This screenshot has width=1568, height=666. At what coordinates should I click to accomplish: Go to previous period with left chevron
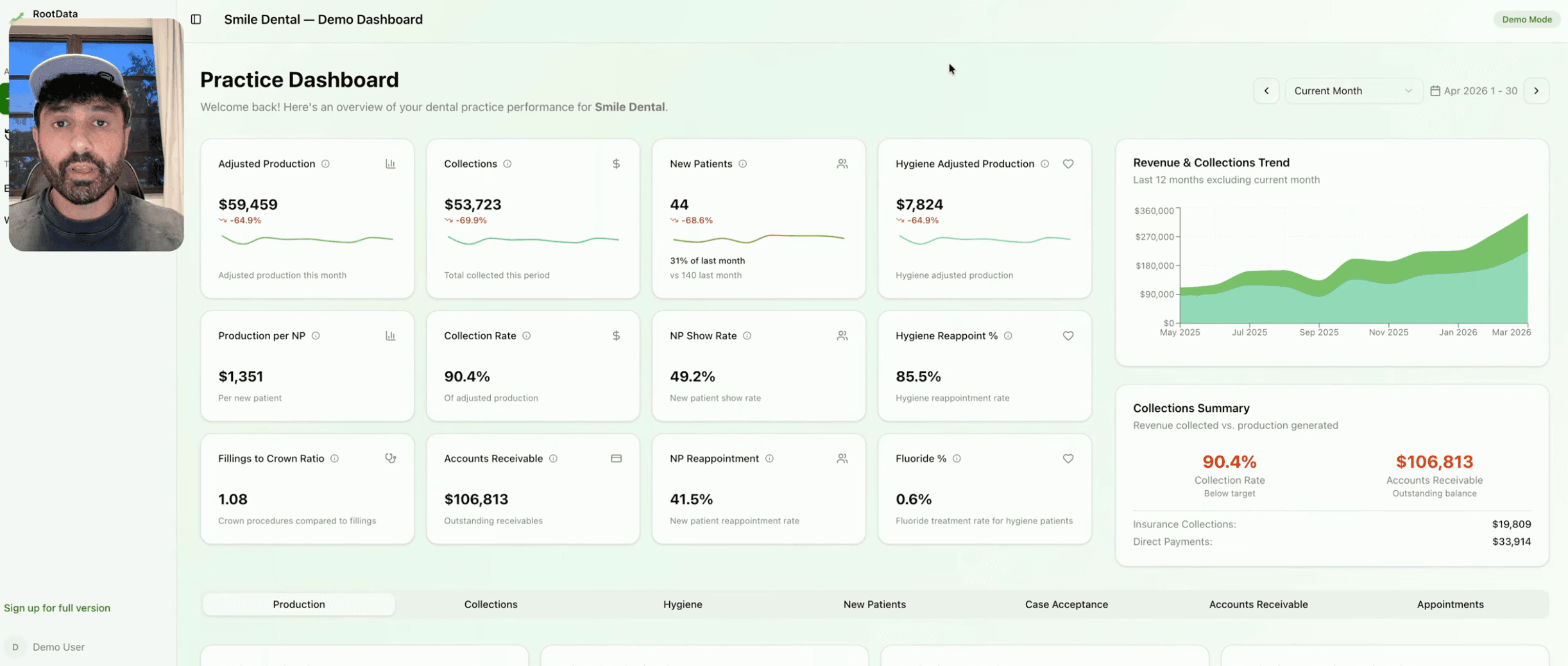click(x=1266, y=90)
